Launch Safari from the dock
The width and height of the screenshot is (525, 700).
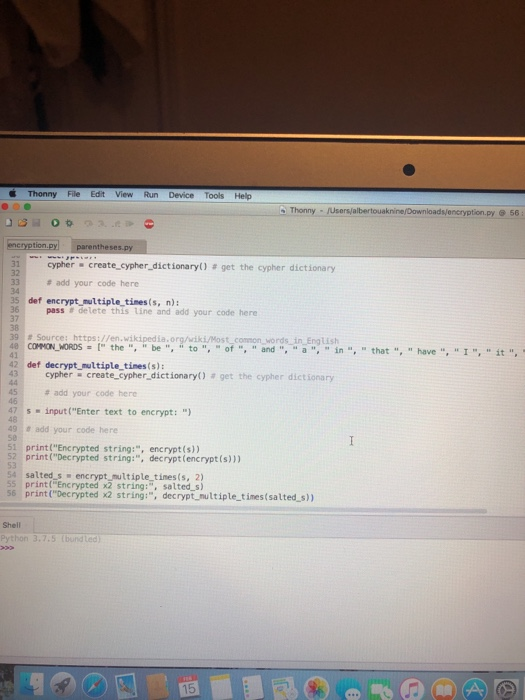pos(94,685)
